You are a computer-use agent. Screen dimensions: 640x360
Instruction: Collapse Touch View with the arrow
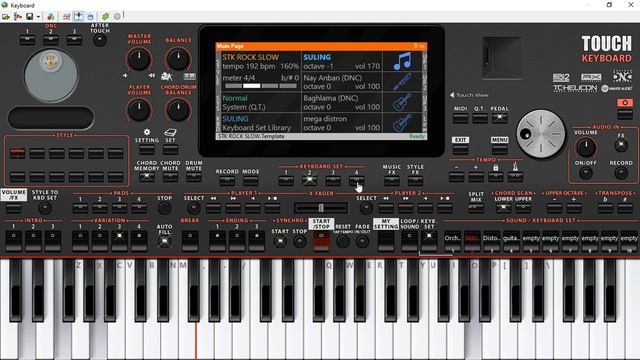[x=452, y=95]
